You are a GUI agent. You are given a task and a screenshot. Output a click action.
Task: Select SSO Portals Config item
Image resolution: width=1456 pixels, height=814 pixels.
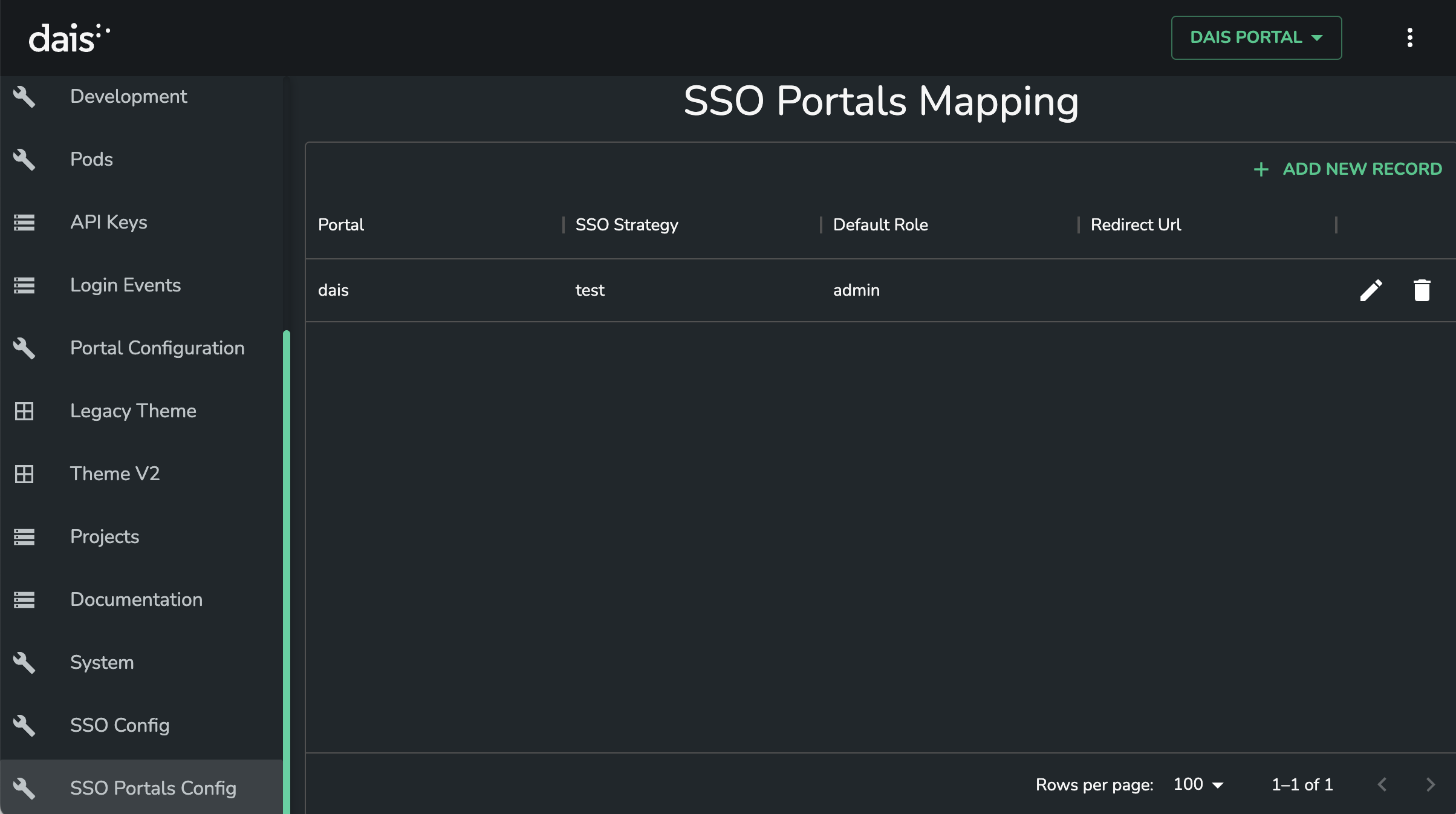click(141, 787)
